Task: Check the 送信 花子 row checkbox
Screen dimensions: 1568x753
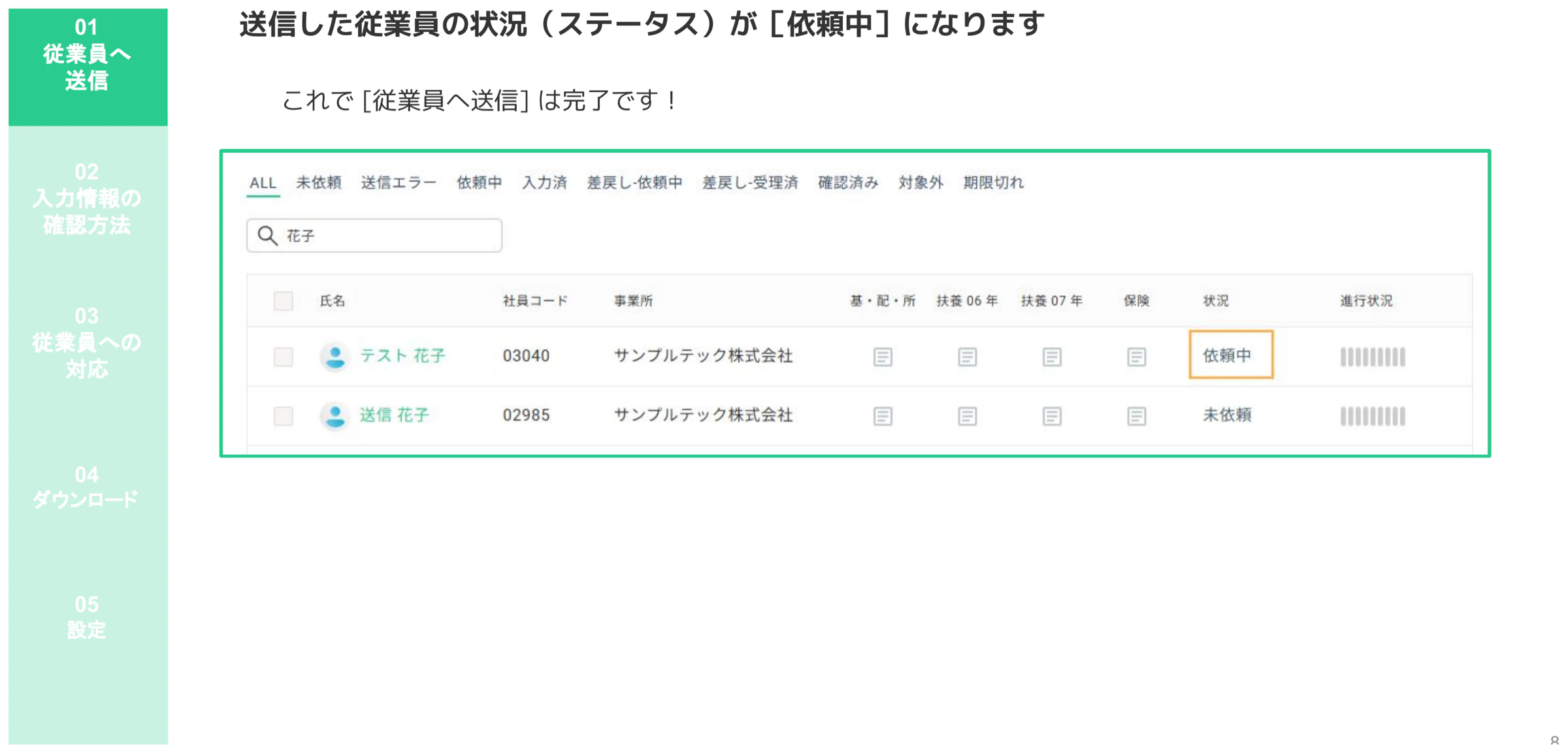Action: point(284,416)
